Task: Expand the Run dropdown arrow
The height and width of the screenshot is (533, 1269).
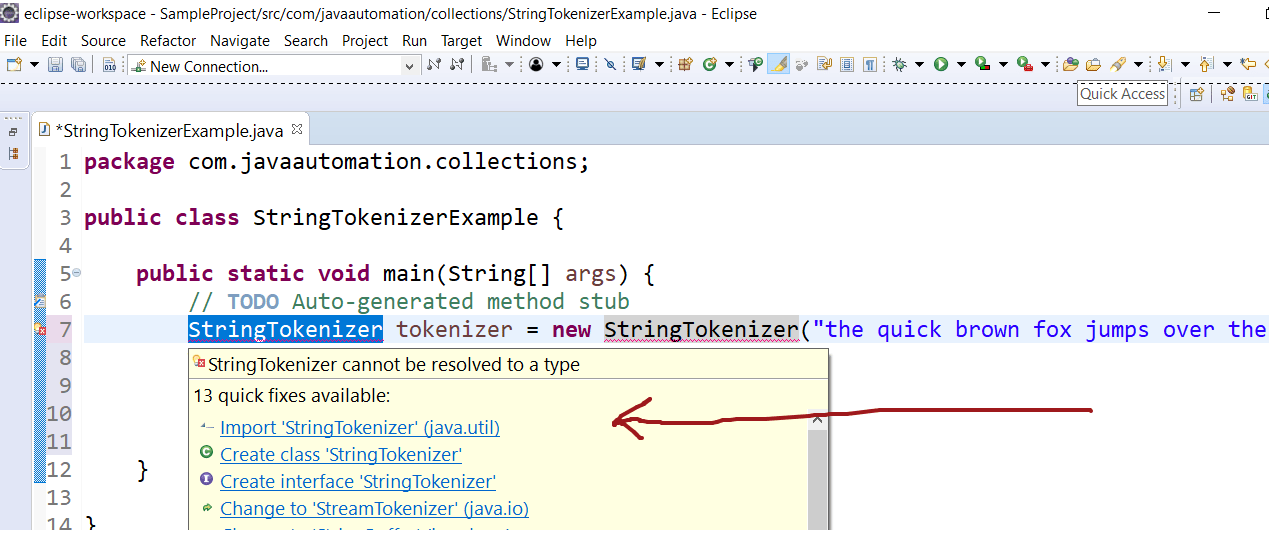Action: pos(961,65)
